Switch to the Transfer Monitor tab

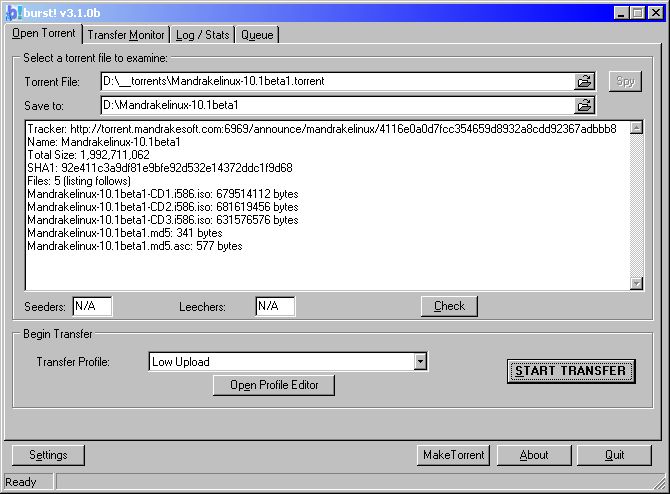click(126, 35)
